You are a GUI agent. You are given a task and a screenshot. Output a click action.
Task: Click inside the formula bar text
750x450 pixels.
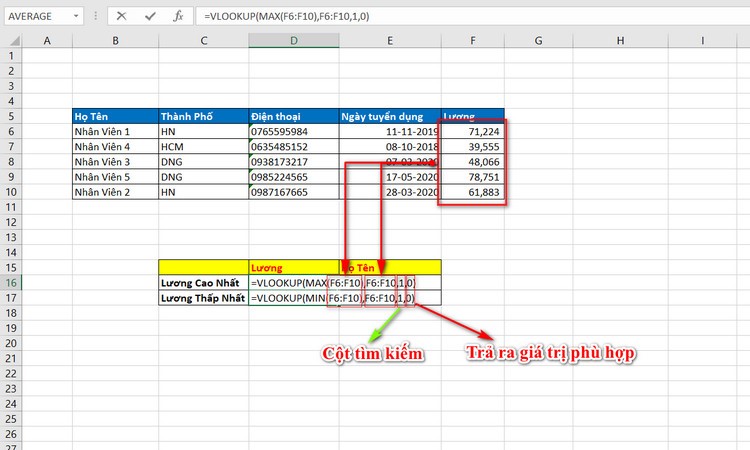287,16
